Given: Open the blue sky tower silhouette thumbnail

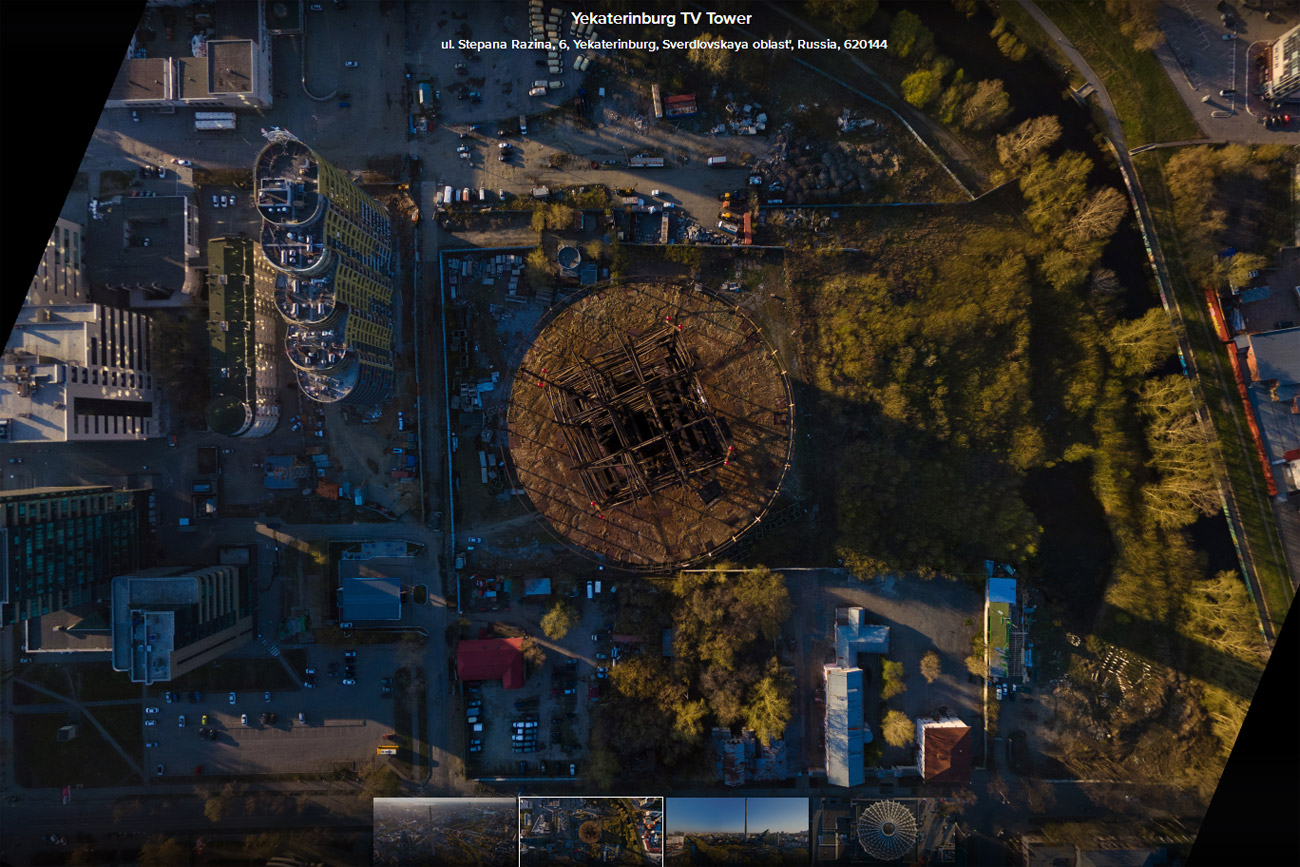Looking at the screenshot, I should pos(737,831).
